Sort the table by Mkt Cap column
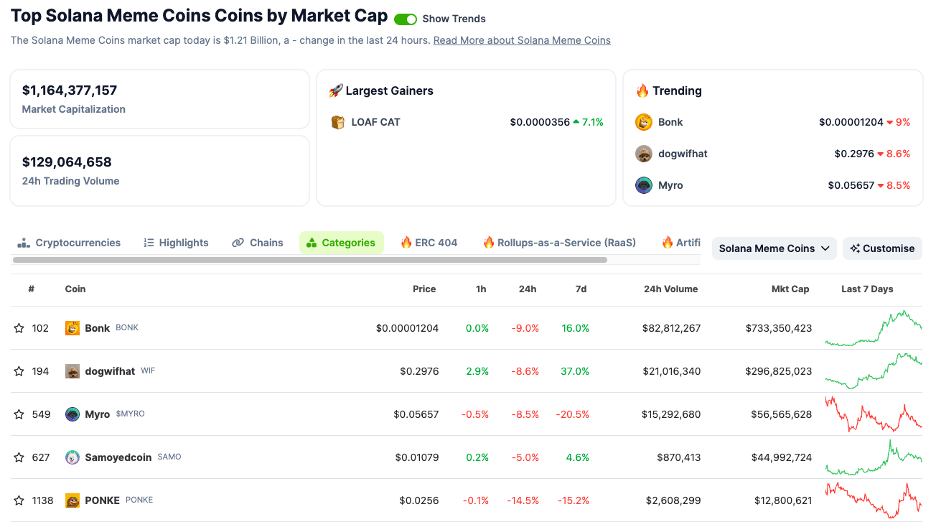Image resolution: width=936 pixels, height=522 pixels. 789,289
